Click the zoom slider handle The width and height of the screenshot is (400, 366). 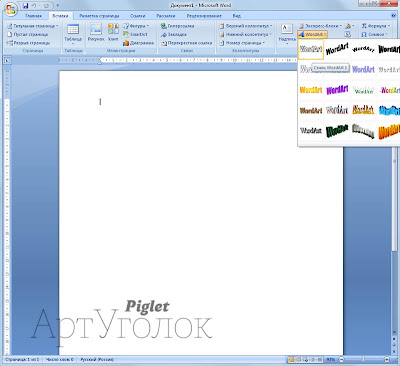pyautogui.click(x=363, y=360)
